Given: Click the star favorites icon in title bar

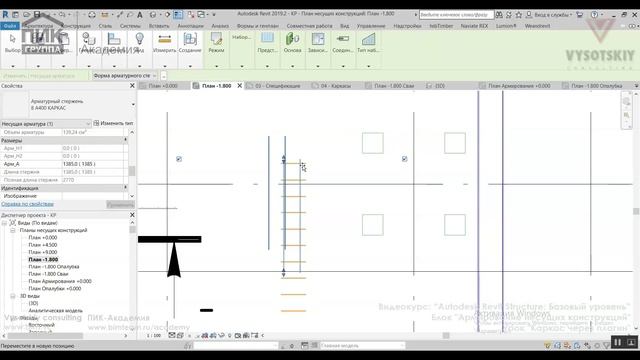Looking at the screenshot, I should pyautogui.click(x=518, y=15).
